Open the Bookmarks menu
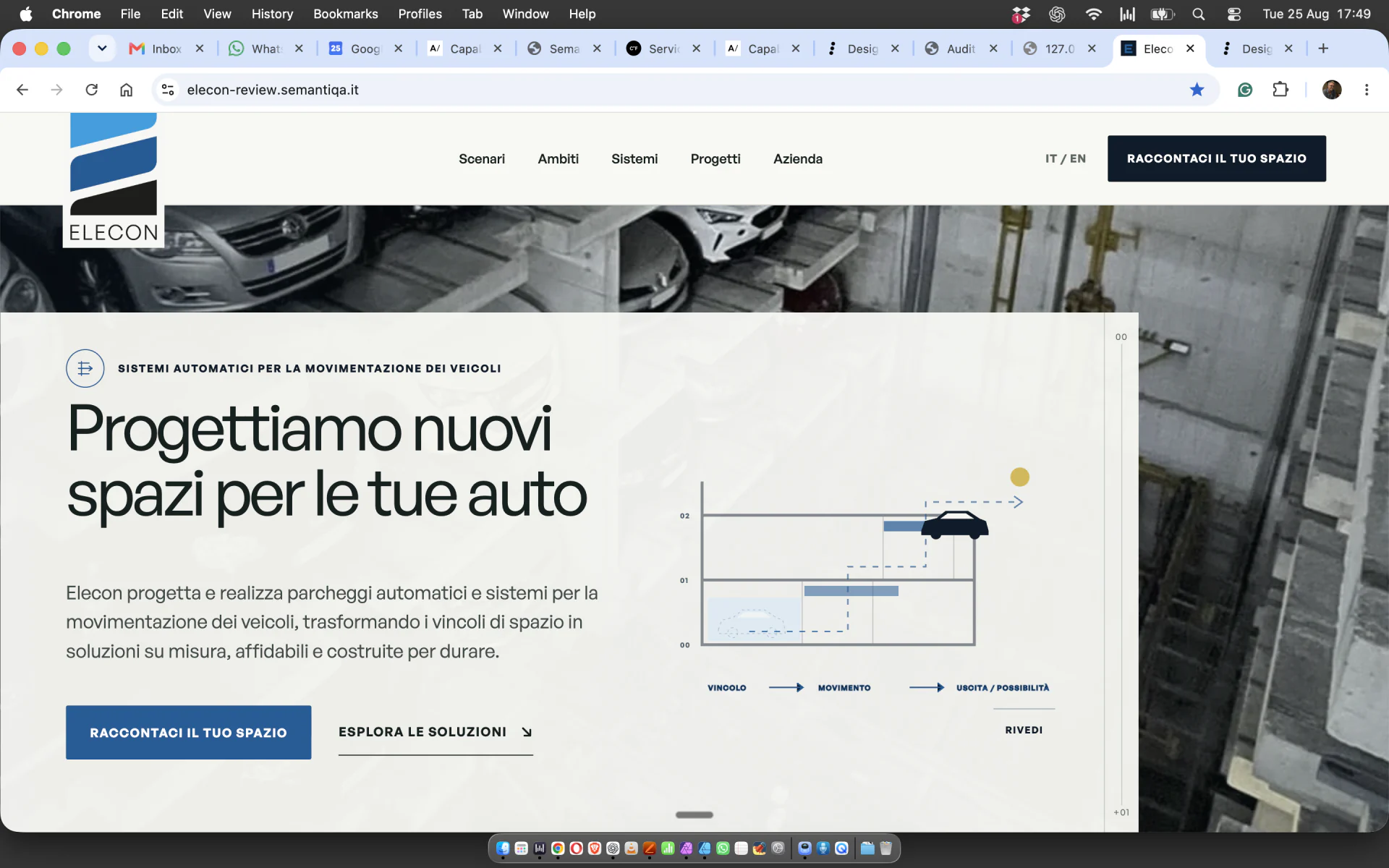1389x868 pixels. click(345, 14)
